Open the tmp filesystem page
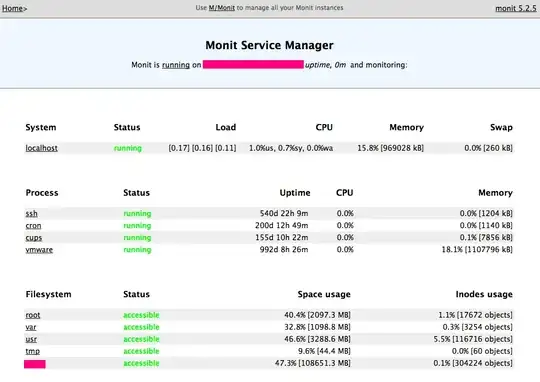 [x=32, y=351]
